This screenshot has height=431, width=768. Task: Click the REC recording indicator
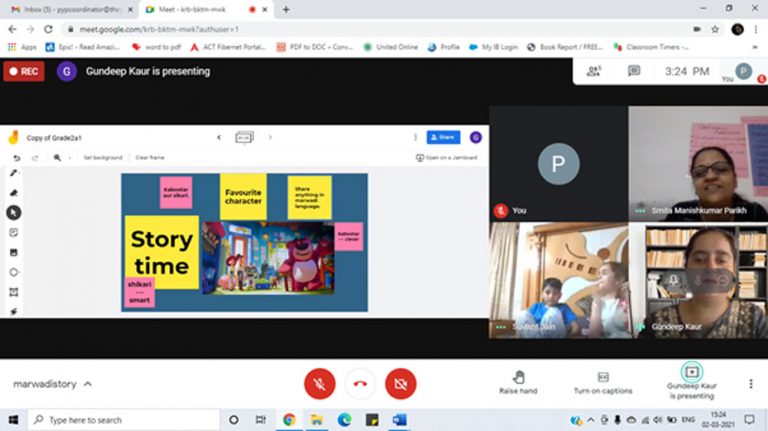tap(24, 72)
